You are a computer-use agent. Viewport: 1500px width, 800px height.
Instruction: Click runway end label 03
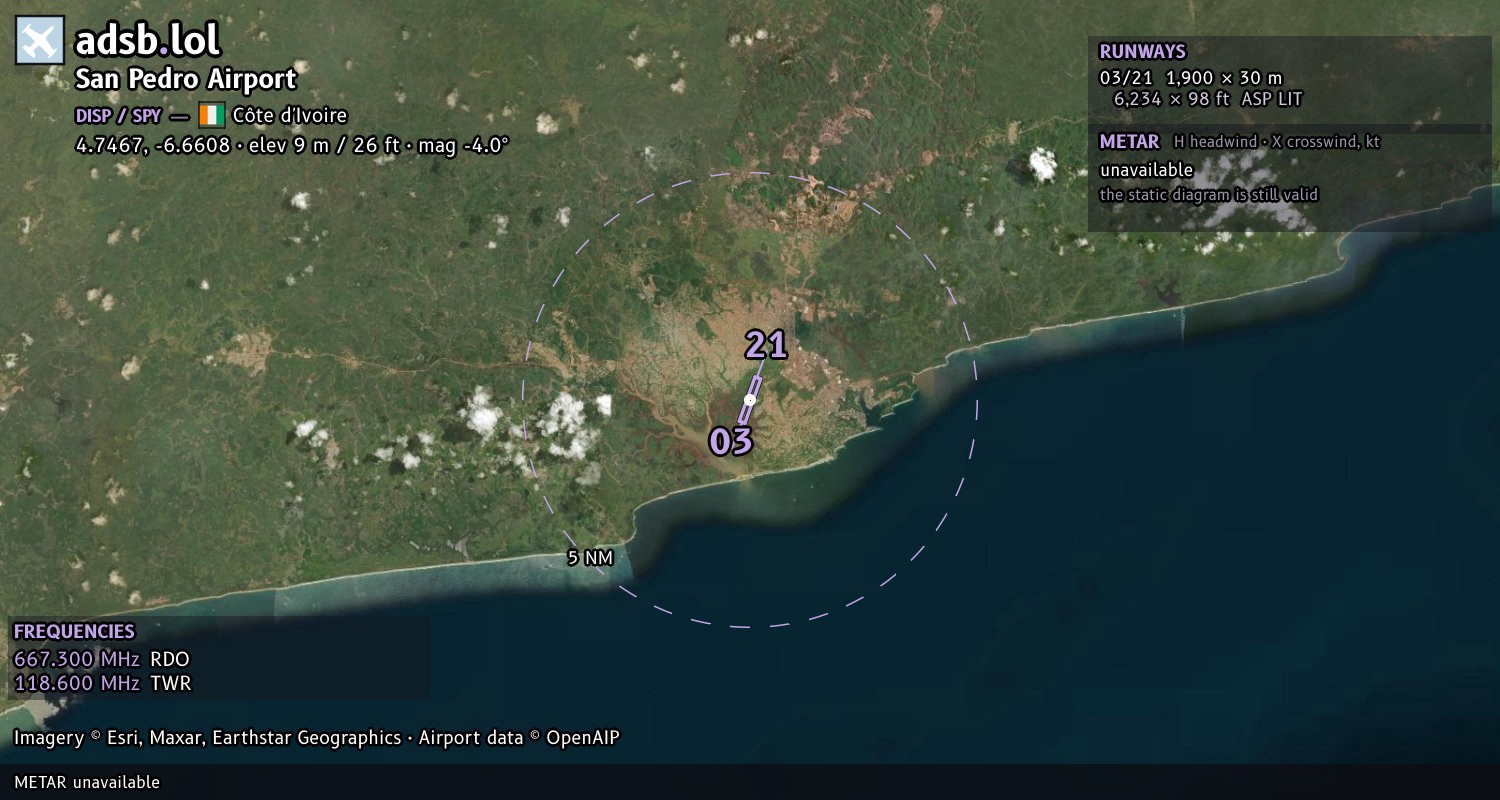(730, 441)
